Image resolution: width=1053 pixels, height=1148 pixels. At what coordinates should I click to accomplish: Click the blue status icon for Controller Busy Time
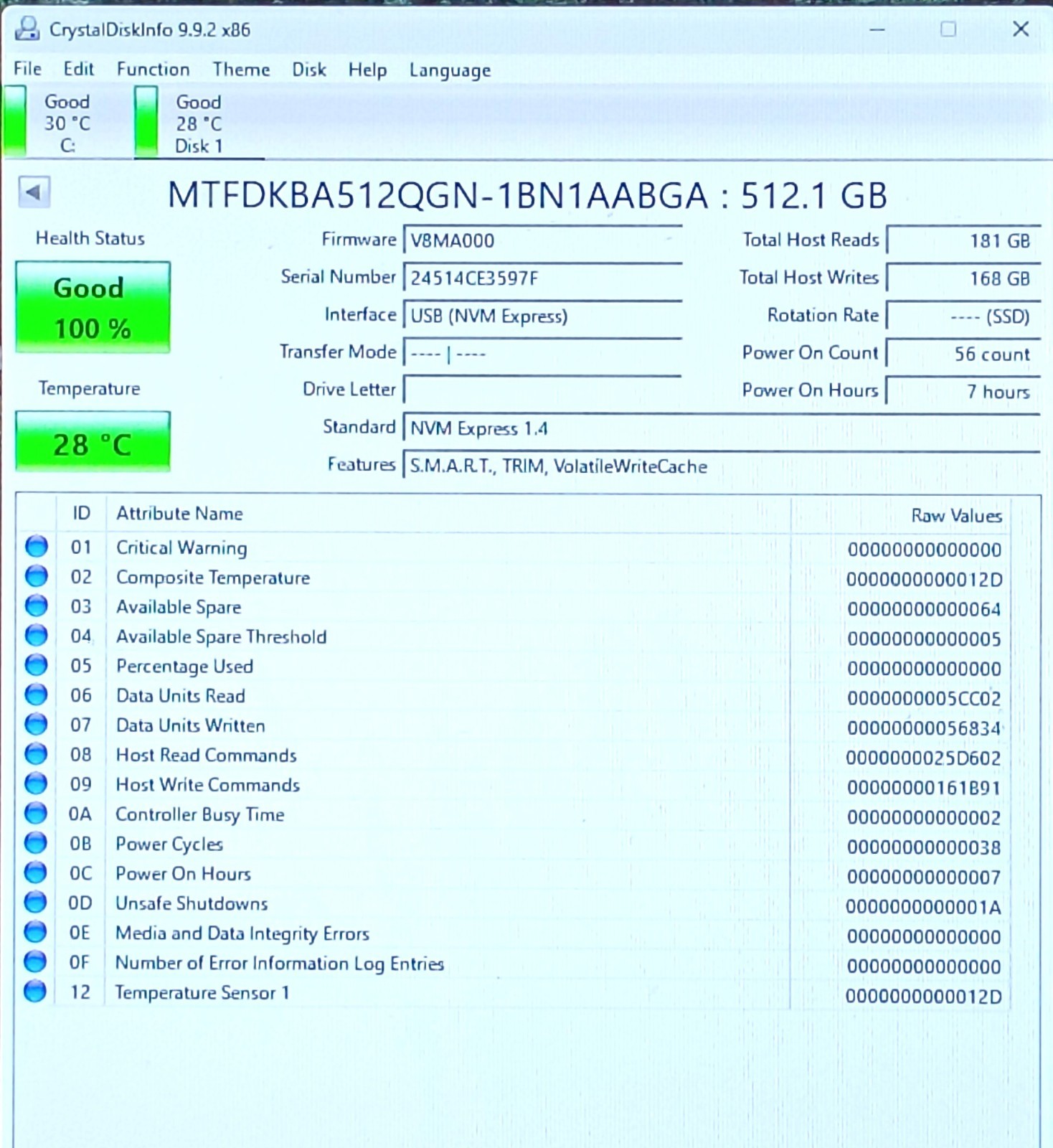(35, 814)
